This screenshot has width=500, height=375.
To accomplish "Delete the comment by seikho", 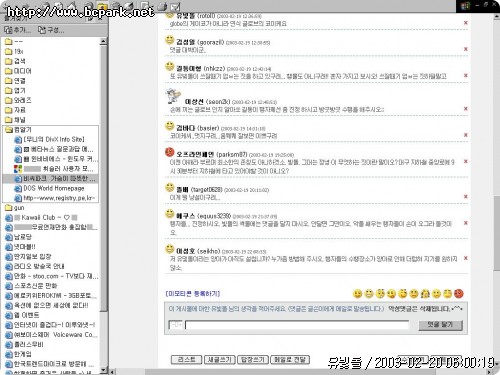I will [466, 258].
